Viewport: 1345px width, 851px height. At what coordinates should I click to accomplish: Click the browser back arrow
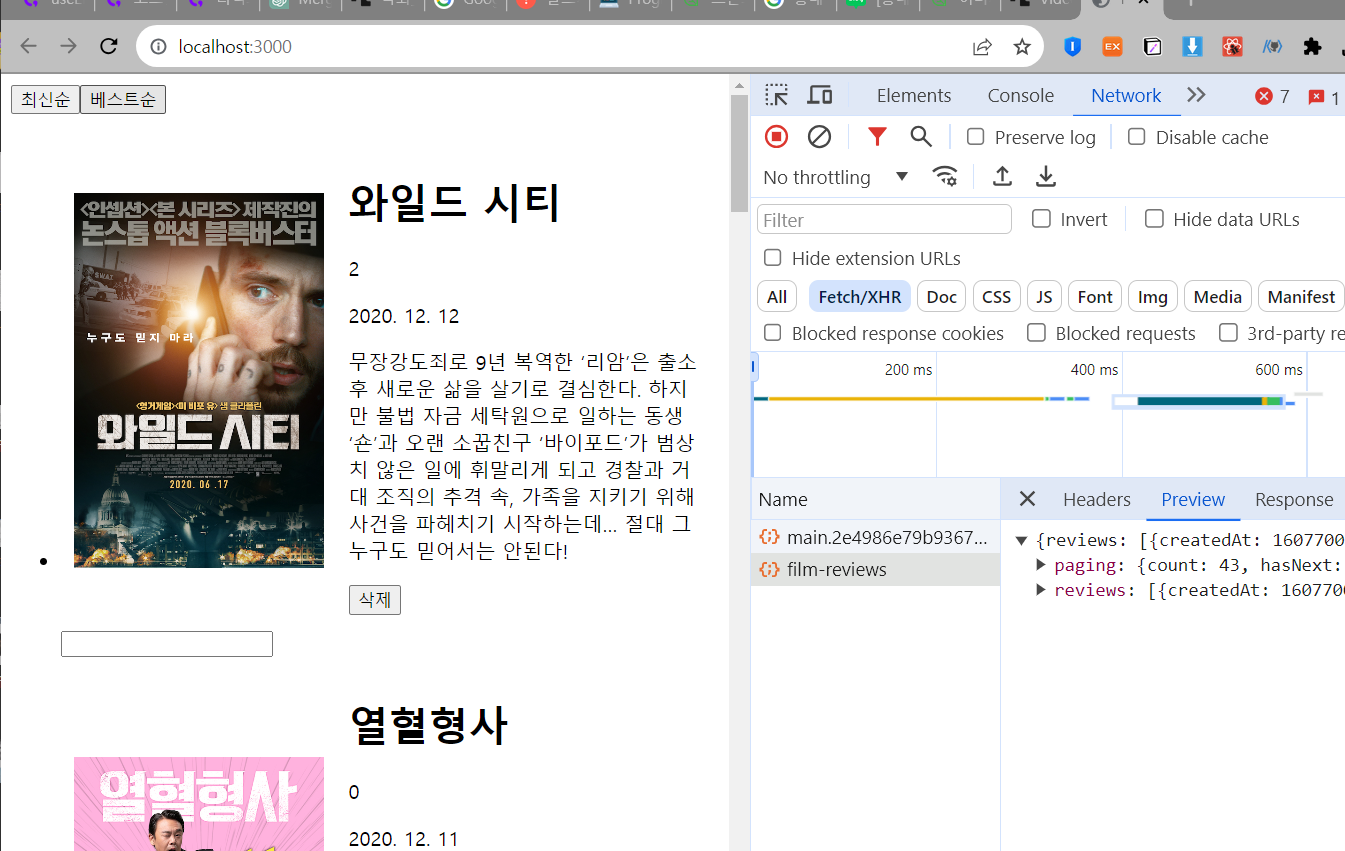(28, 46)
